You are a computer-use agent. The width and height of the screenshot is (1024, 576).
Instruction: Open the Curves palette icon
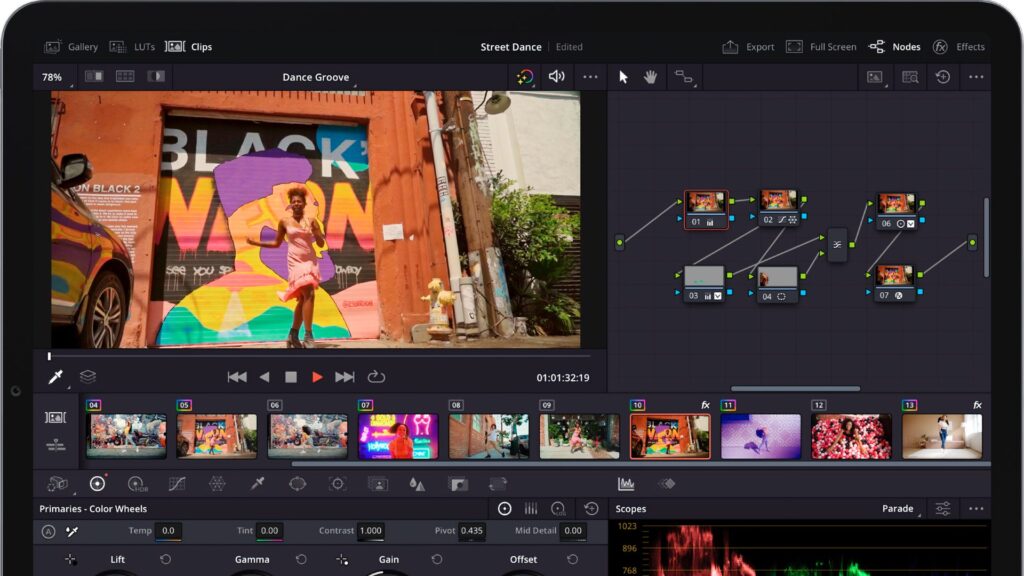pyautogui.click(x=177, y=484)
